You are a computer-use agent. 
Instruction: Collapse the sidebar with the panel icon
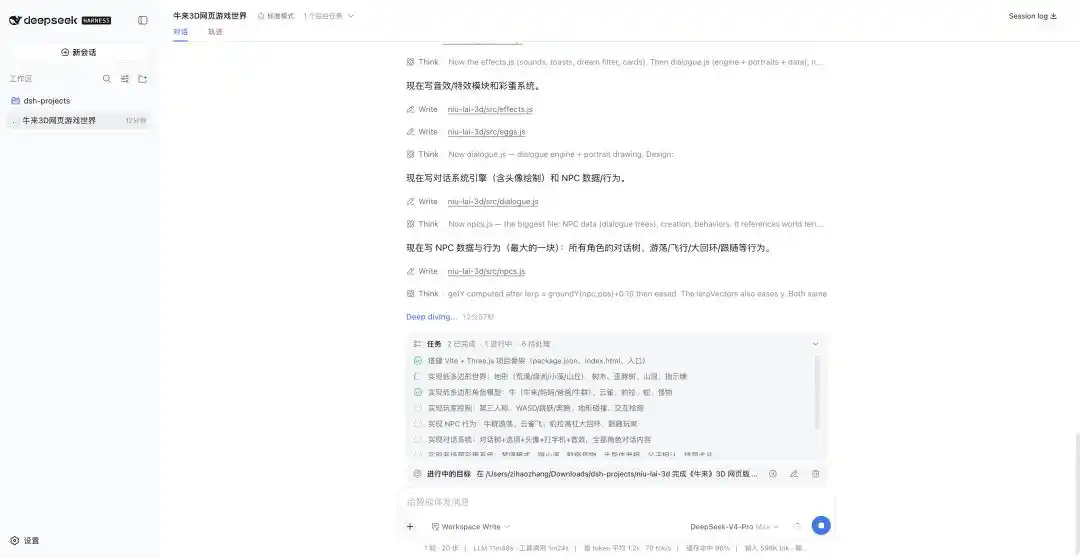pyautogui.click(x=143, y=21)
